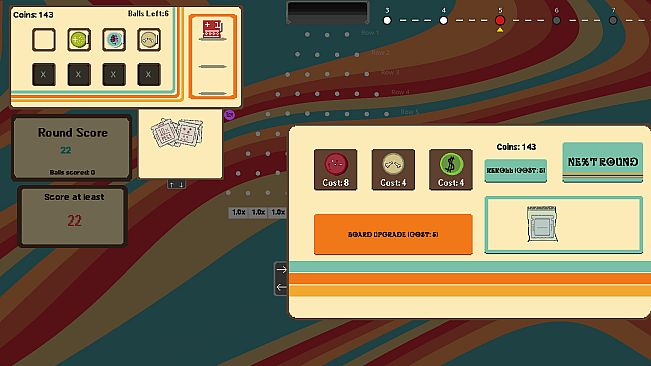Buy the red ball costing 8
The height and width of the screenshot is (366, 651).
pyautogui.click(x=335, y=170)
